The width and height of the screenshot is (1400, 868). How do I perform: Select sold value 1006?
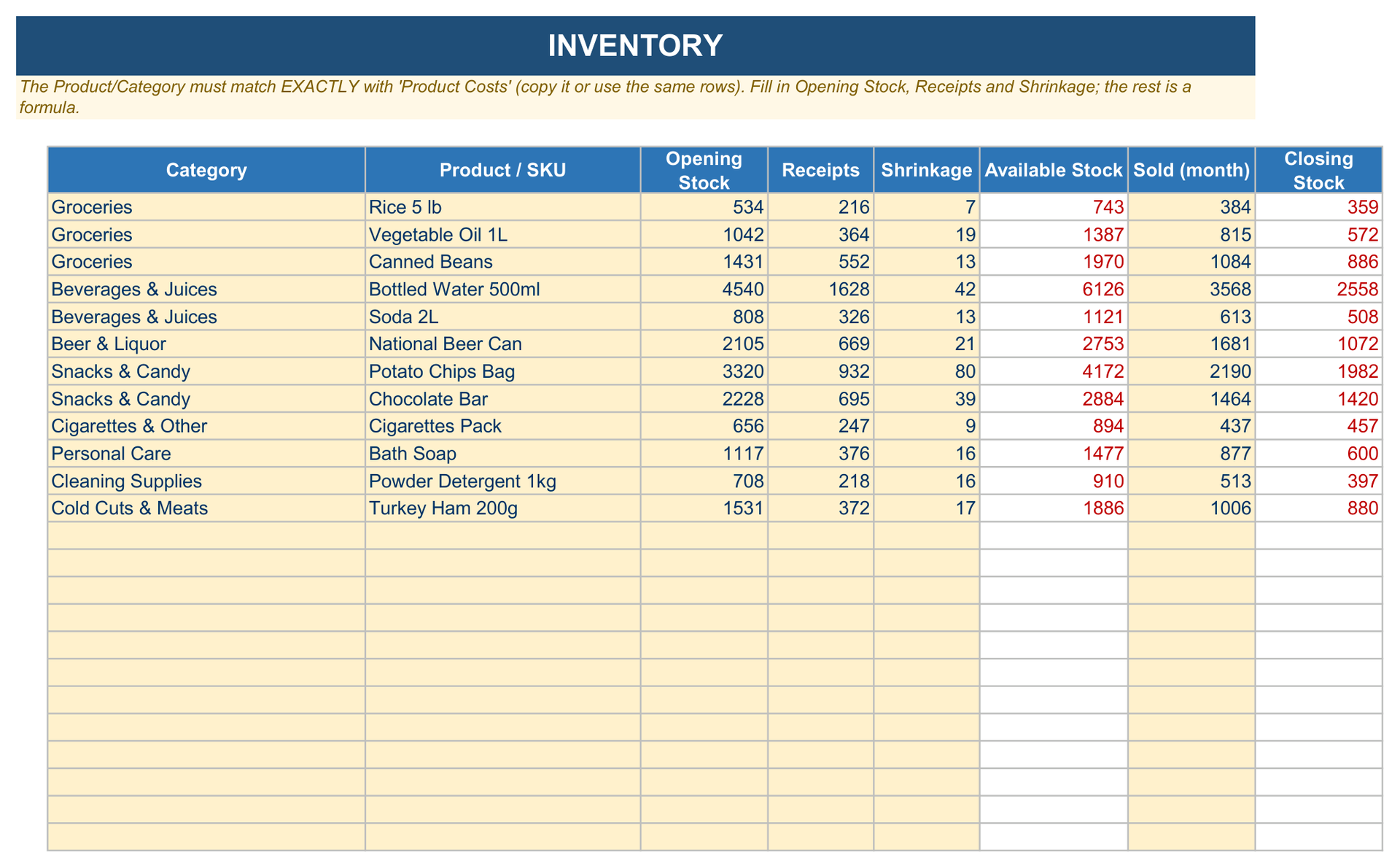click(x=1191, y=508)
